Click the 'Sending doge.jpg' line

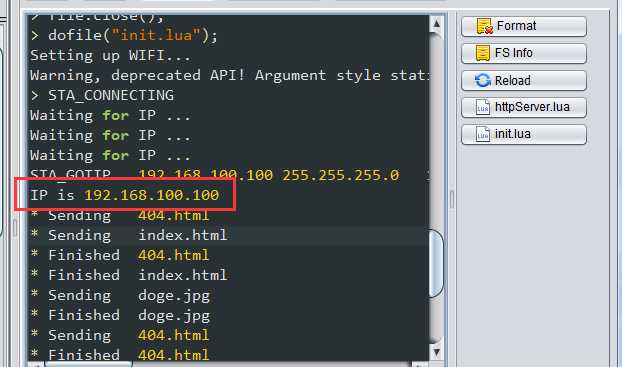pos(121,295)
